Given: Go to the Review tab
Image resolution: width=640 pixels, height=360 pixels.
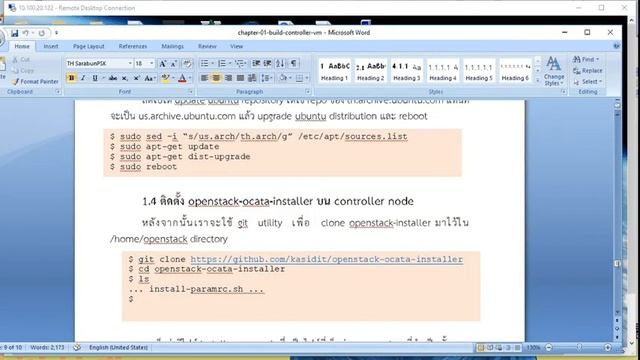Looking at the screenshot, I should tap(207, 47).
